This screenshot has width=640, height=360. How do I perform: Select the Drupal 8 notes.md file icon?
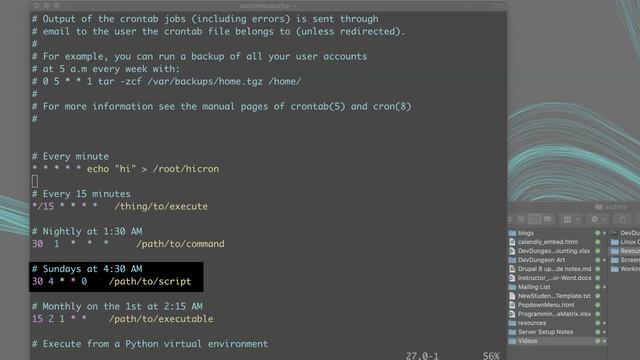pyautogui.click(x=512, y=269)
